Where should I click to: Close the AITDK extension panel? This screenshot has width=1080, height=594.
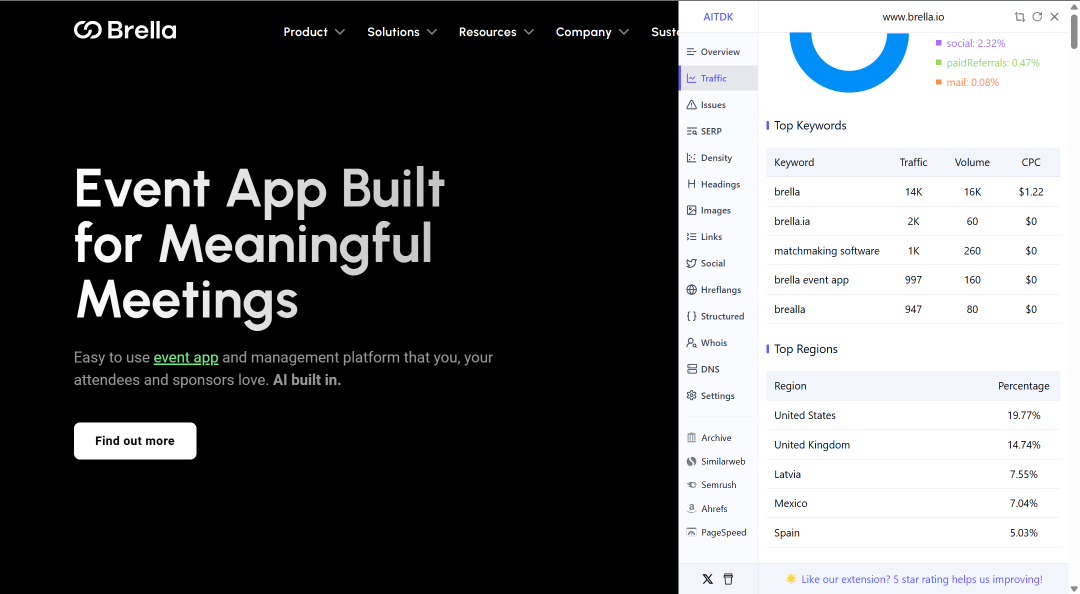click(x=1055, y=17)
